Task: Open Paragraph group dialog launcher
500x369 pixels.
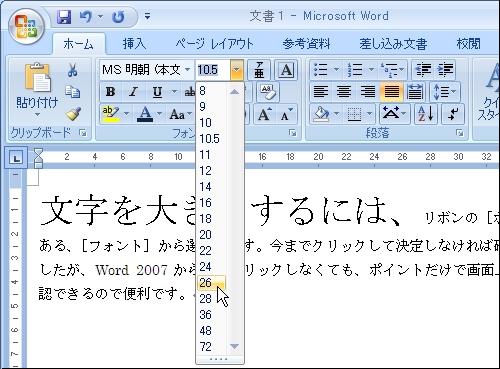Action: (460, 133)
